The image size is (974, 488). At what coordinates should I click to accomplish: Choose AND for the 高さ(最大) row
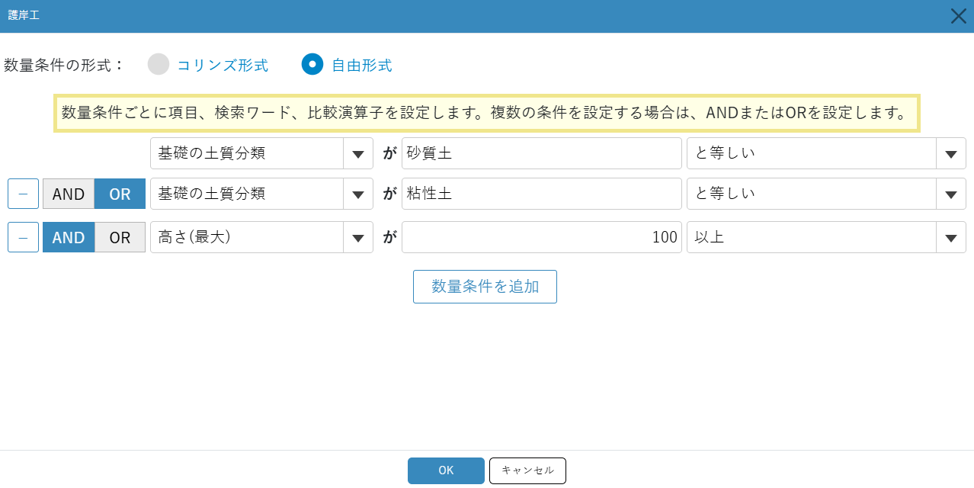(x=68, y=237)
